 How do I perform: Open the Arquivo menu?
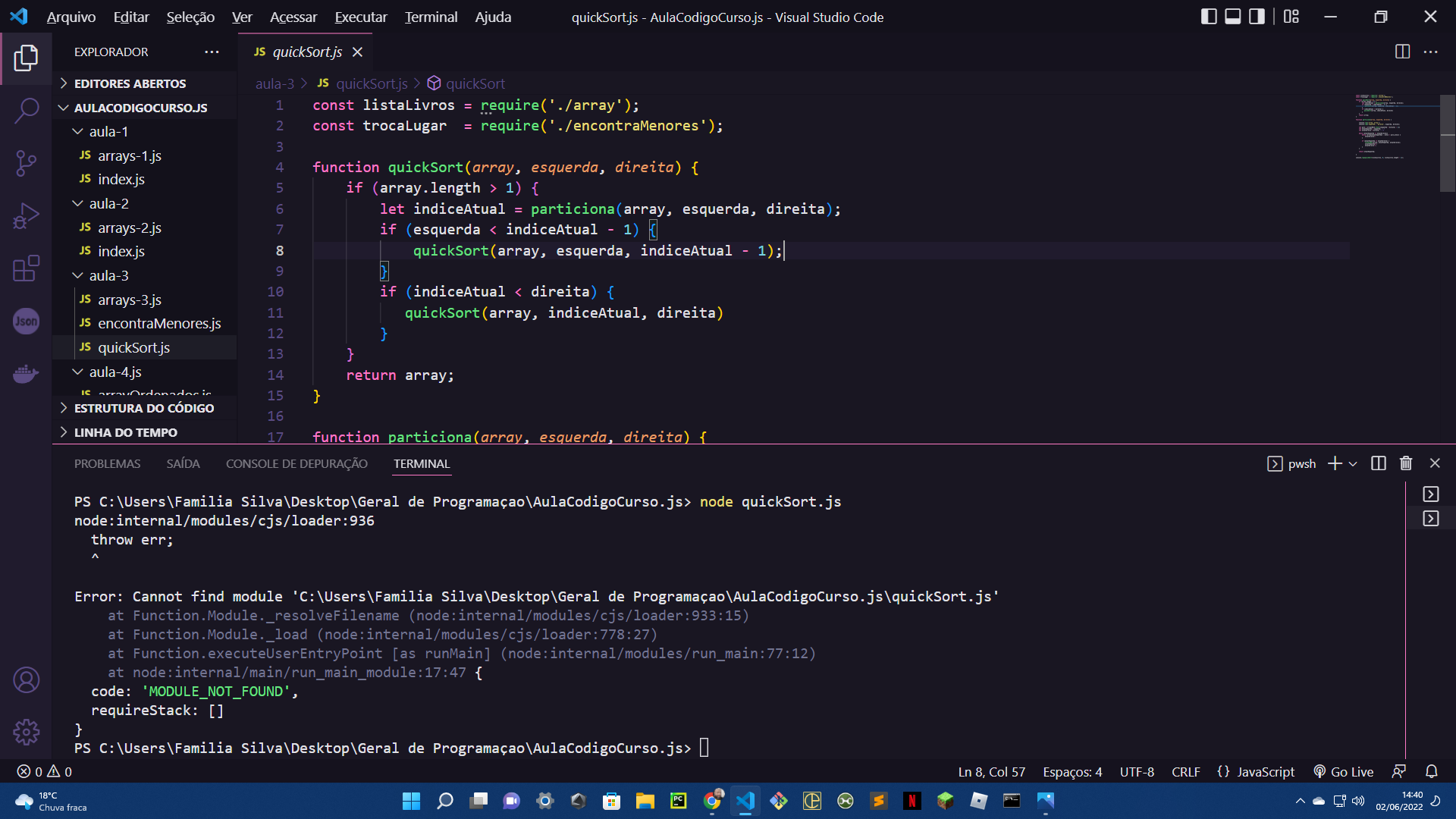(71, 17)
